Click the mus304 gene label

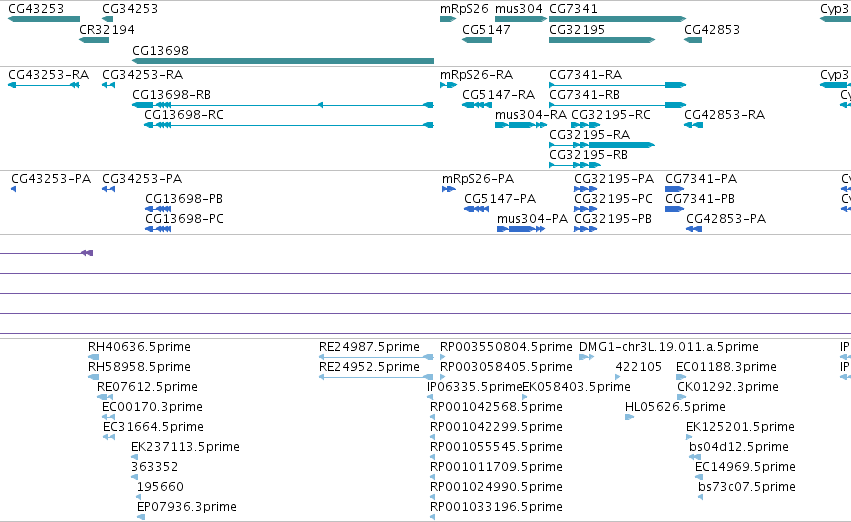[518, 9]
